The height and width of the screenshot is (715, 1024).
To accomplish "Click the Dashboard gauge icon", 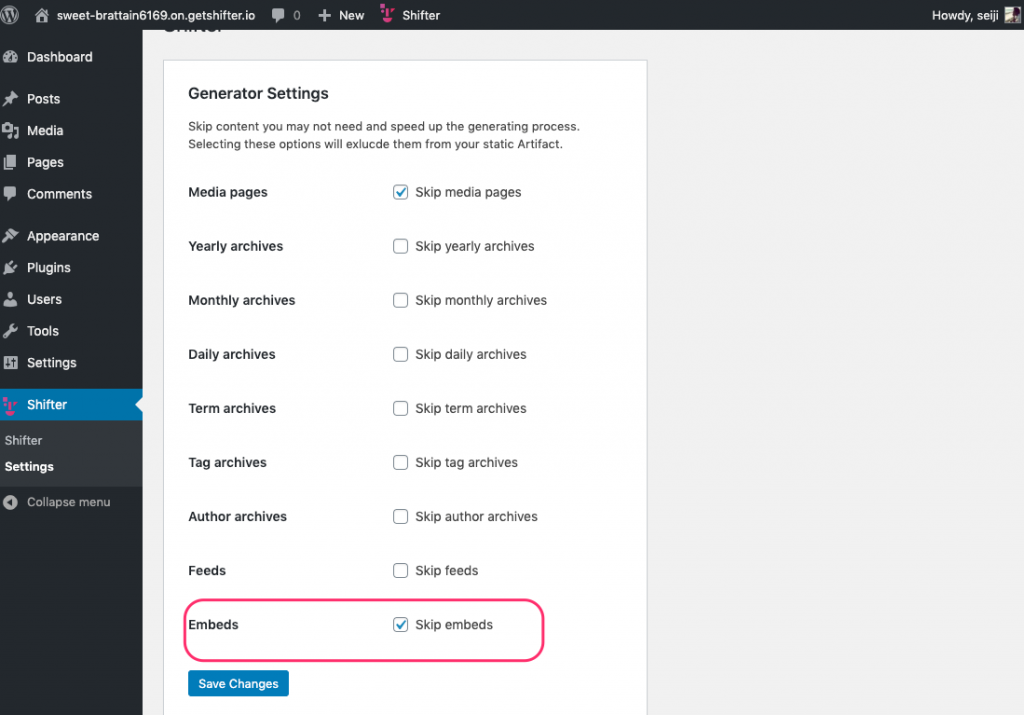I will click(10, 57).
